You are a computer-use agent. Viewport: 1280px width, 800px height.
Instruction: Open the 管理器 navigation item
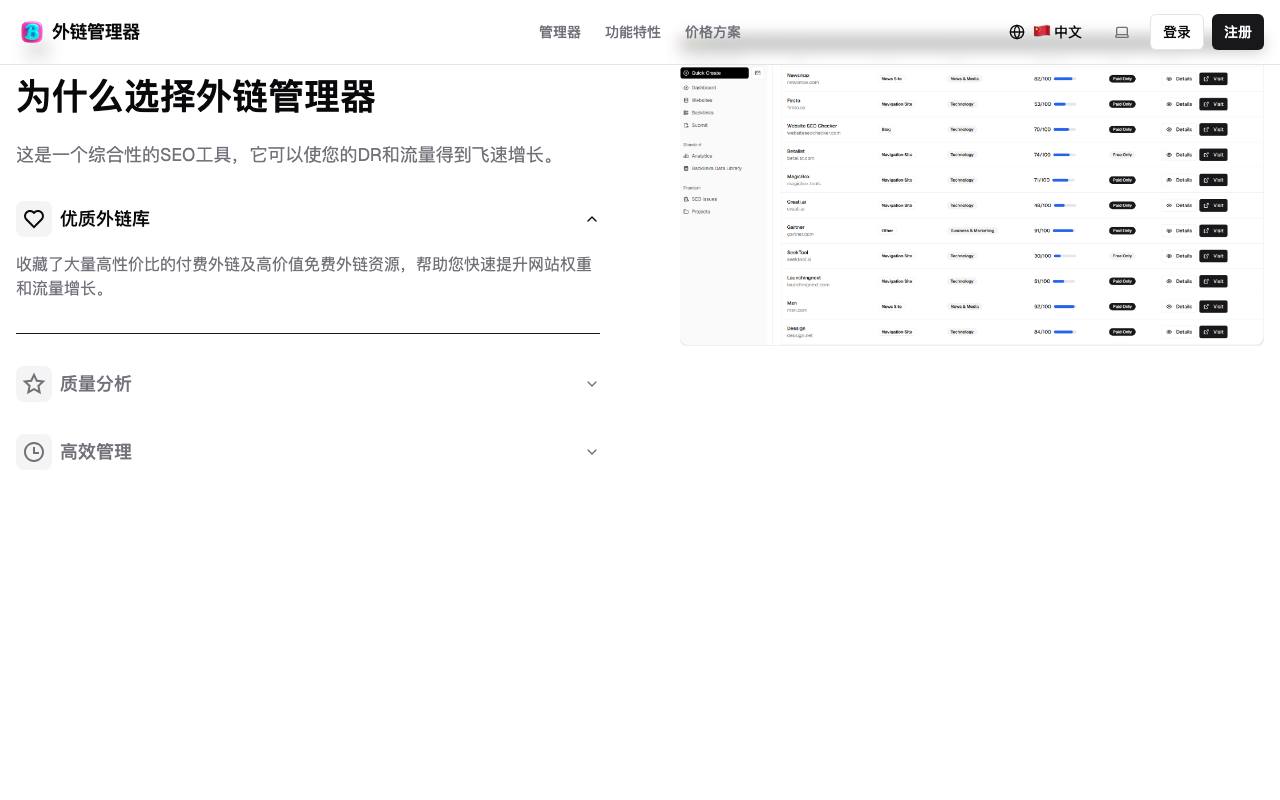[x=560, y=32]
